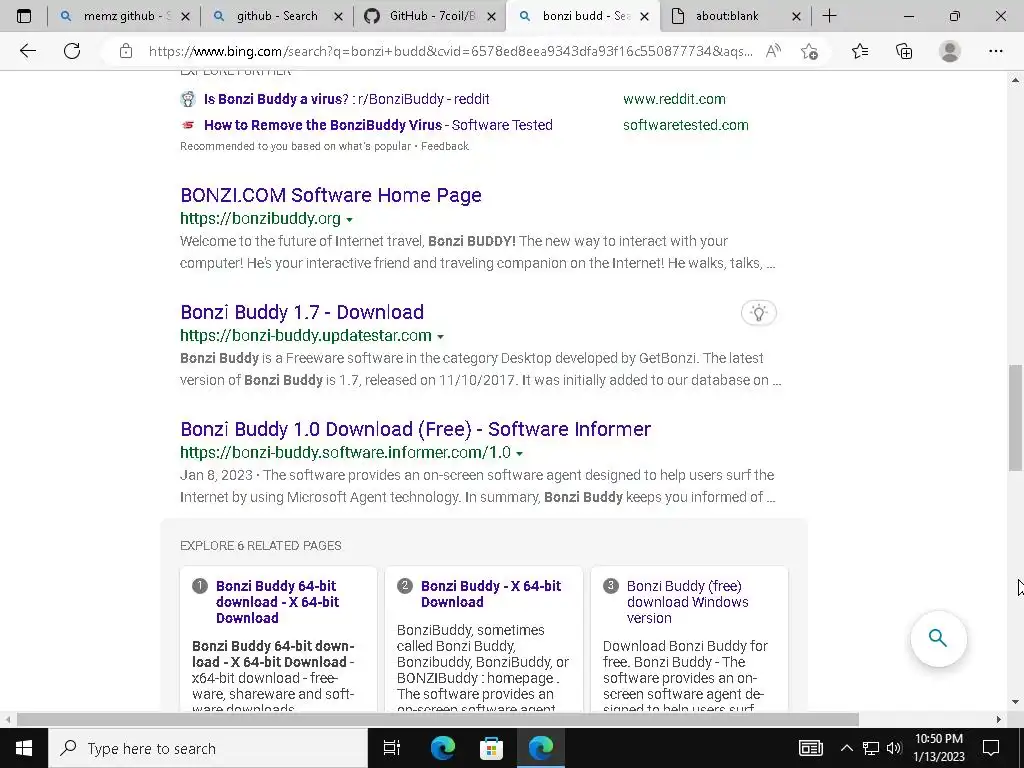Open related page Bonzi Buddy 64-bit download
Viewport: 1024px width, 768px height.
(278, 601)
